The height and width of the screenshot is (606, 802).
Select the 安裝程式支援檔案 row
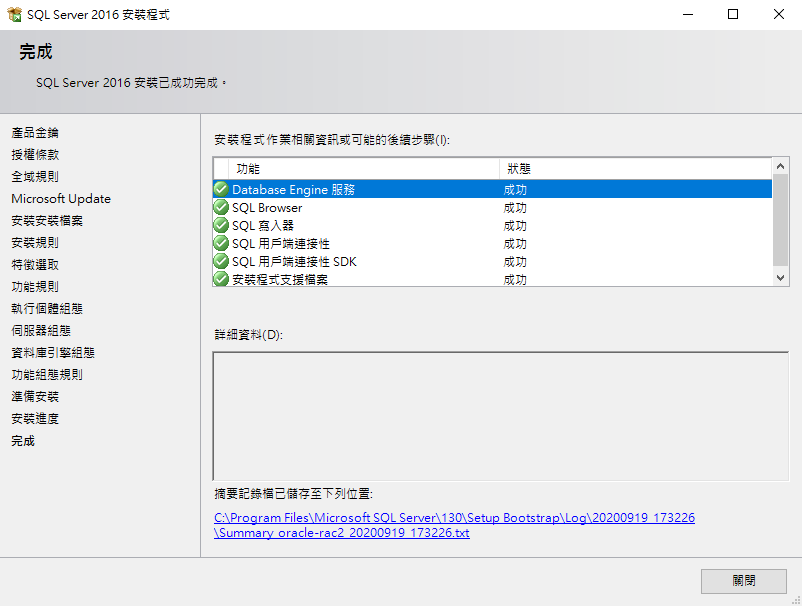(x=493, y=279)
